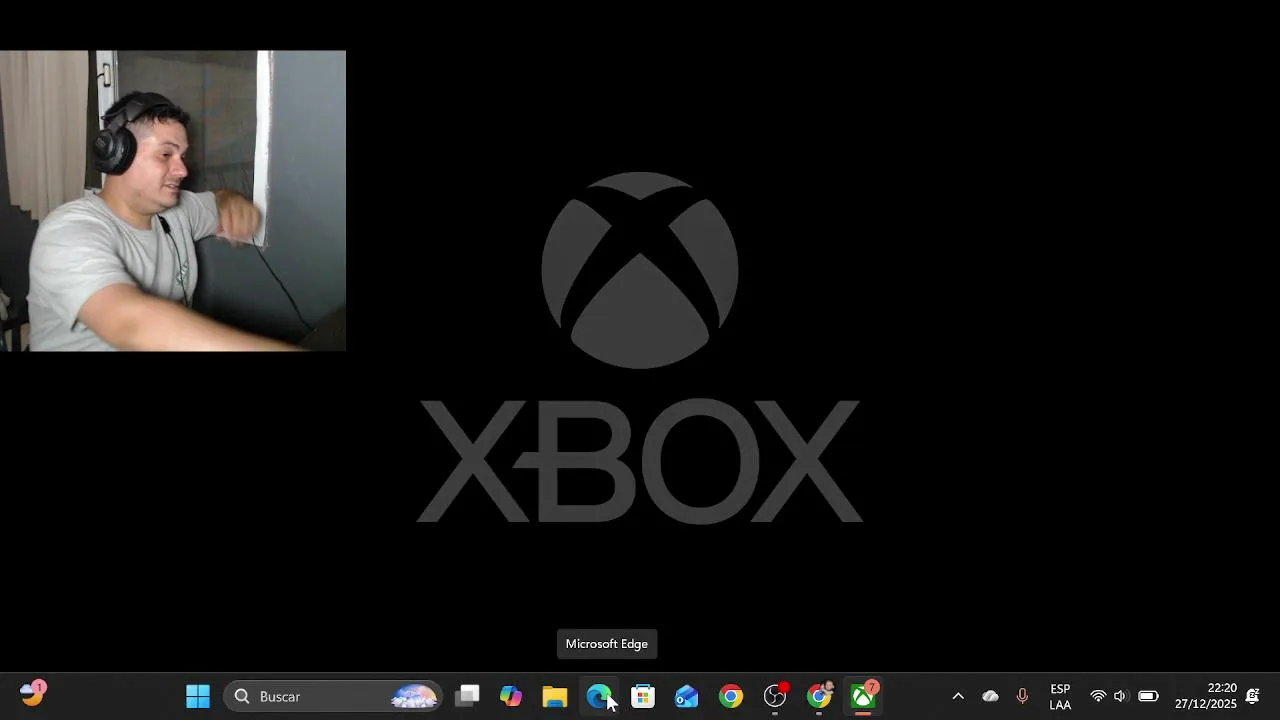Open the Chrome icon with profile picture
Screen dimensions: 1280x720
click(x=819, y=696)
